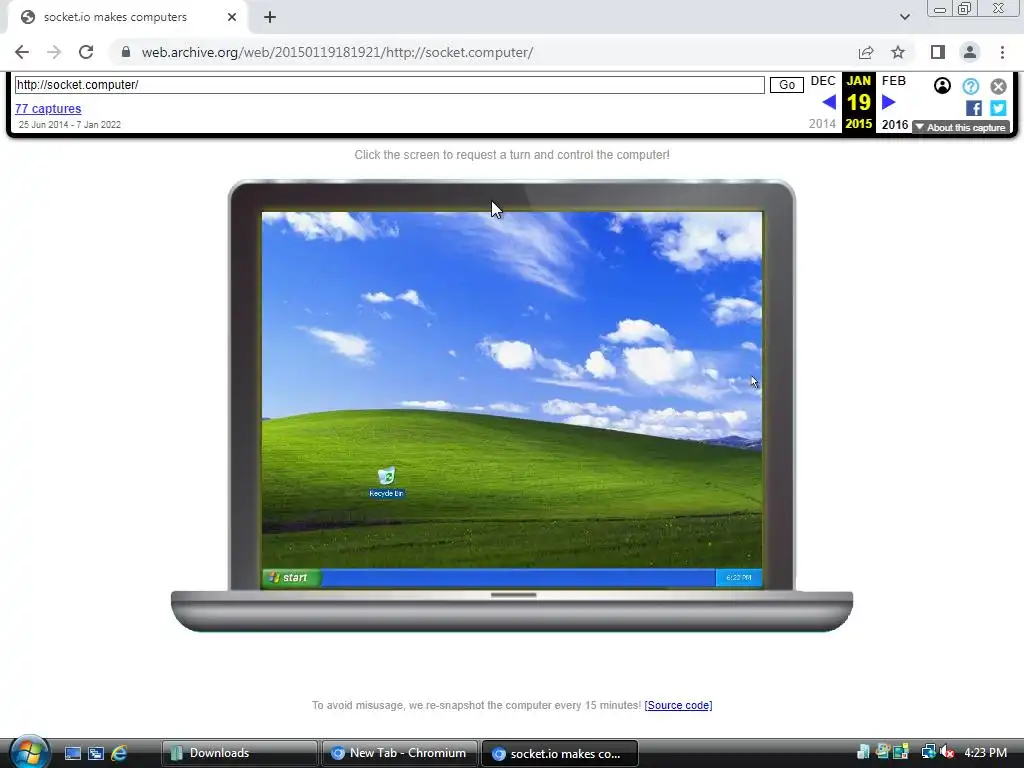View site information lock icon

coord(126,52)
